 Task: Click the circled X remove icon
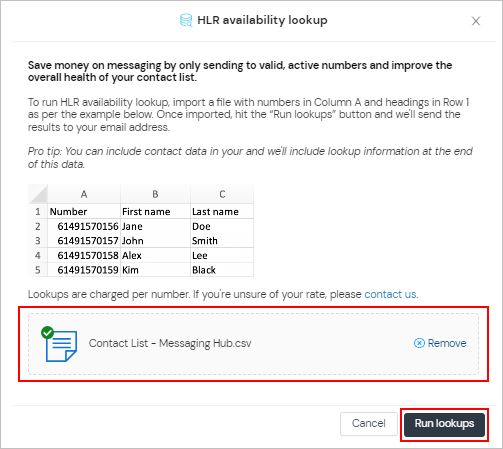pyautogui.click(x=419, y=343)
